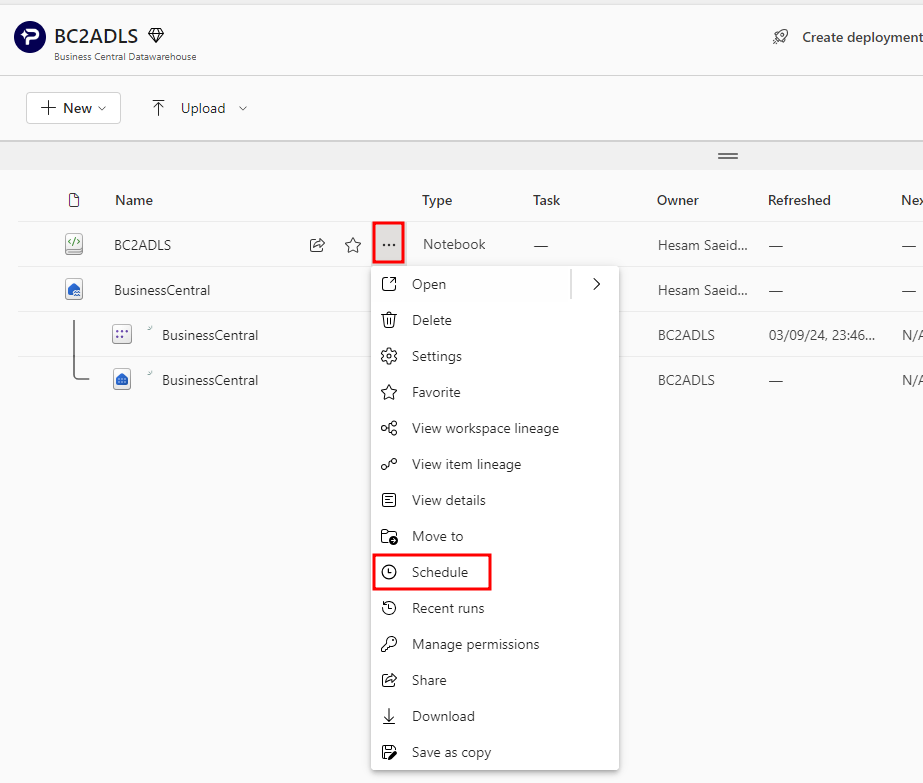
Task: Click the history icon beside Recent runs
Action: (389, 608)
